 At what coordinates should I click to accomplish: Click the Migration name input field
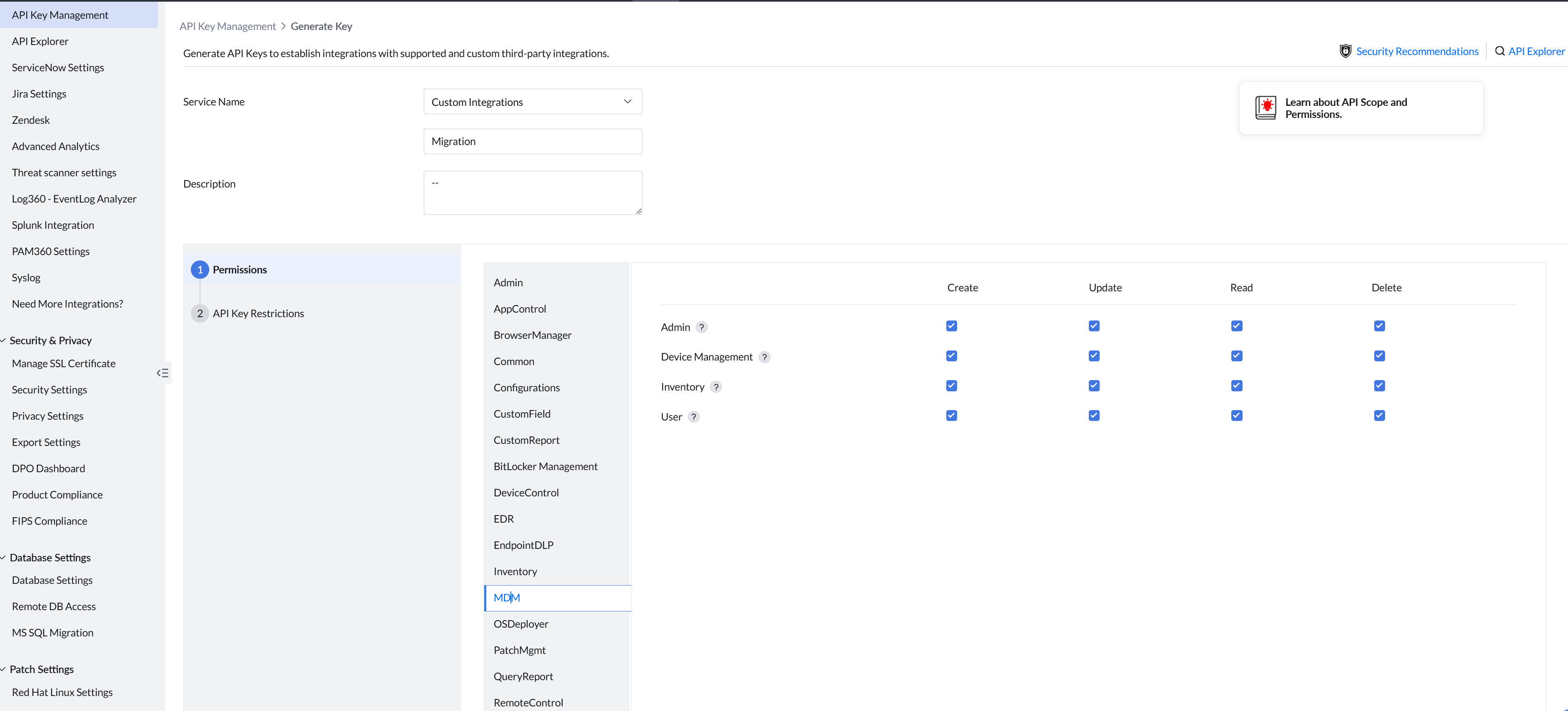tap(533, 141)
